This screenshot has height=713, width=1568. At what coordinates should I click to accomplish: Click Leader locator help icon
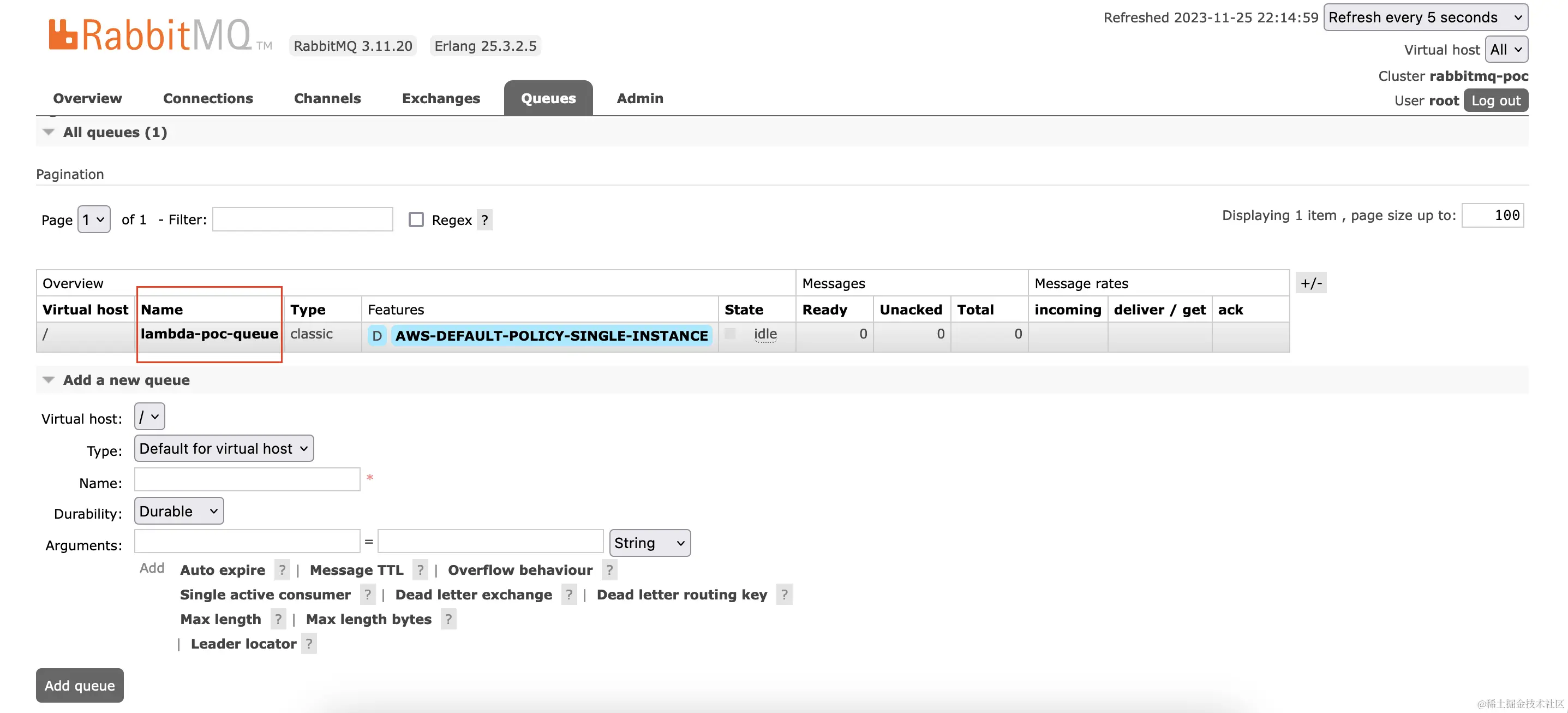pos(309,644)
